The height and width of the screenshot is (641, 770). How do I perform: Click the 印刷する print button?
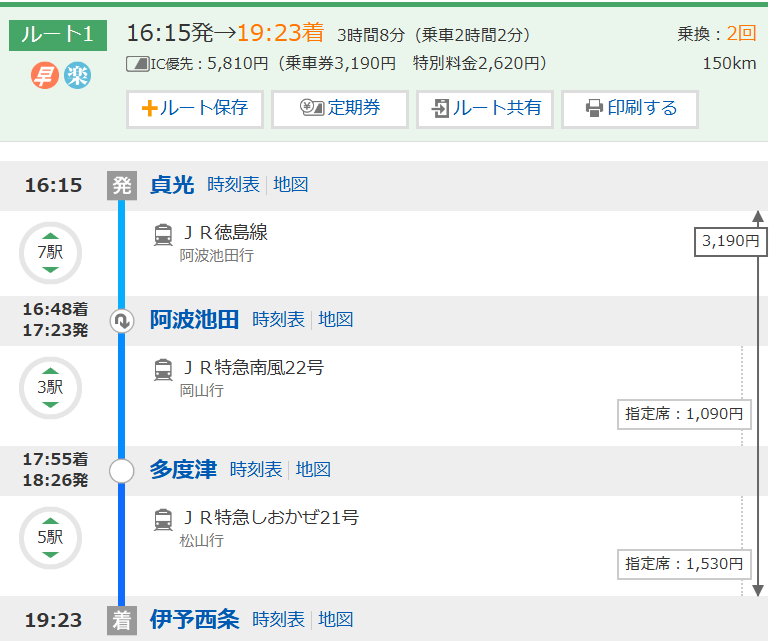pos(630,109)
